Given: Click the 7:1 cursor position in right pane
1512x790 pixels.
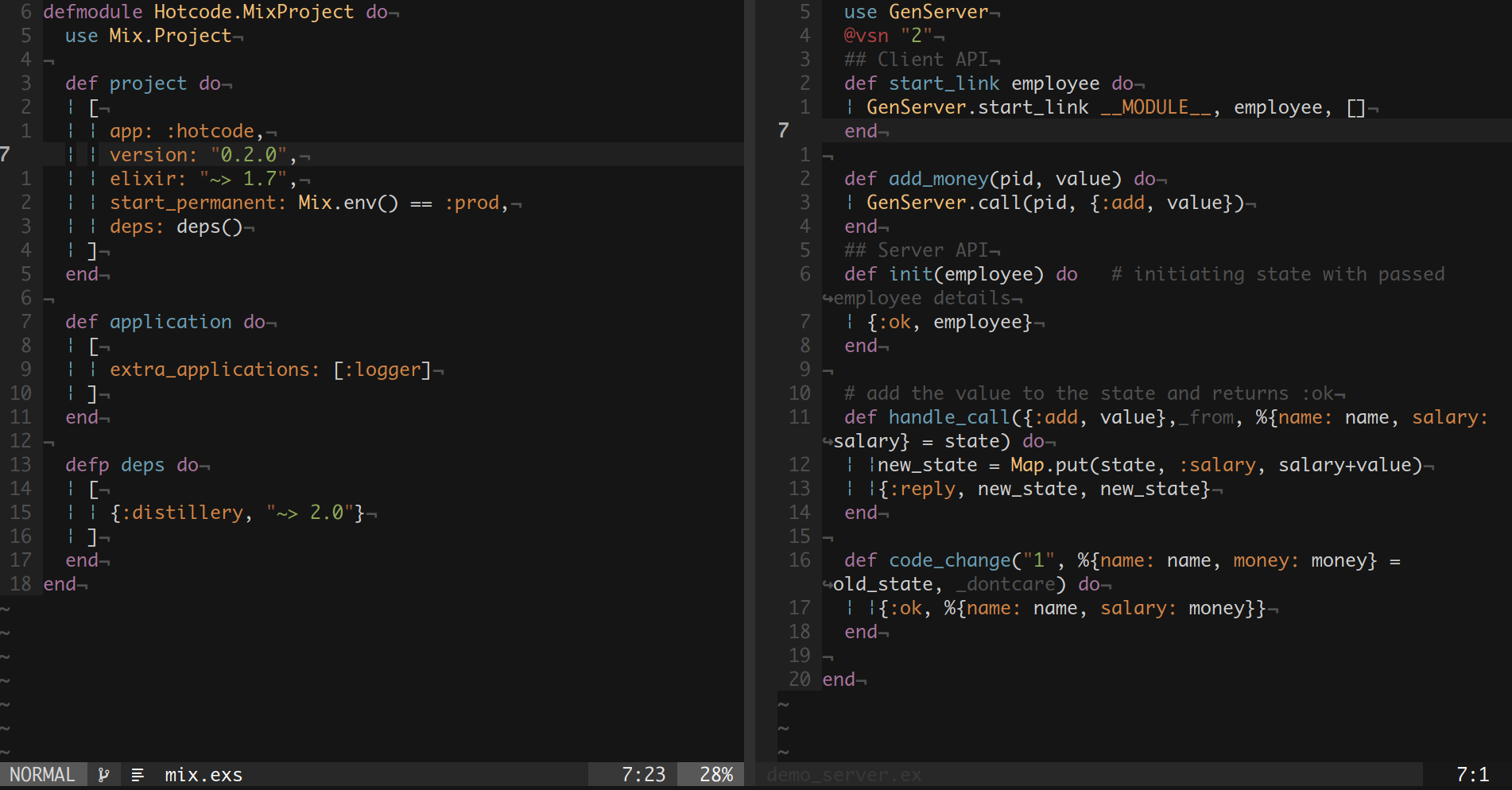Looking at the screenshot, I should click(x=1472, y=775).
